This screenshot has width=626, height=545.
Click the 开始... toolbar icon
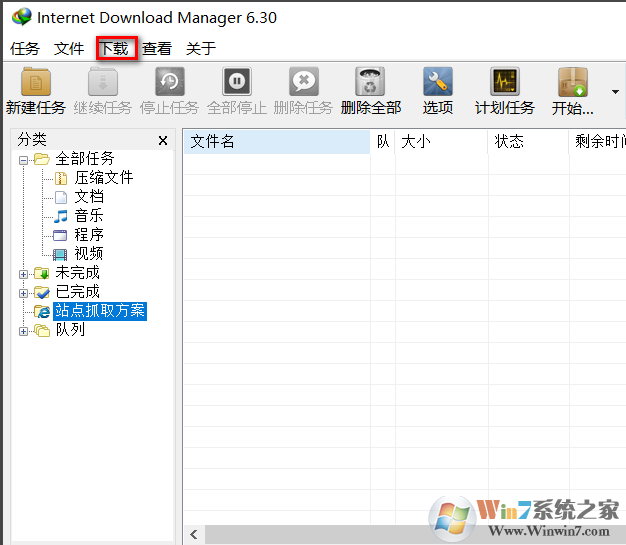click(x=573, y=82)
